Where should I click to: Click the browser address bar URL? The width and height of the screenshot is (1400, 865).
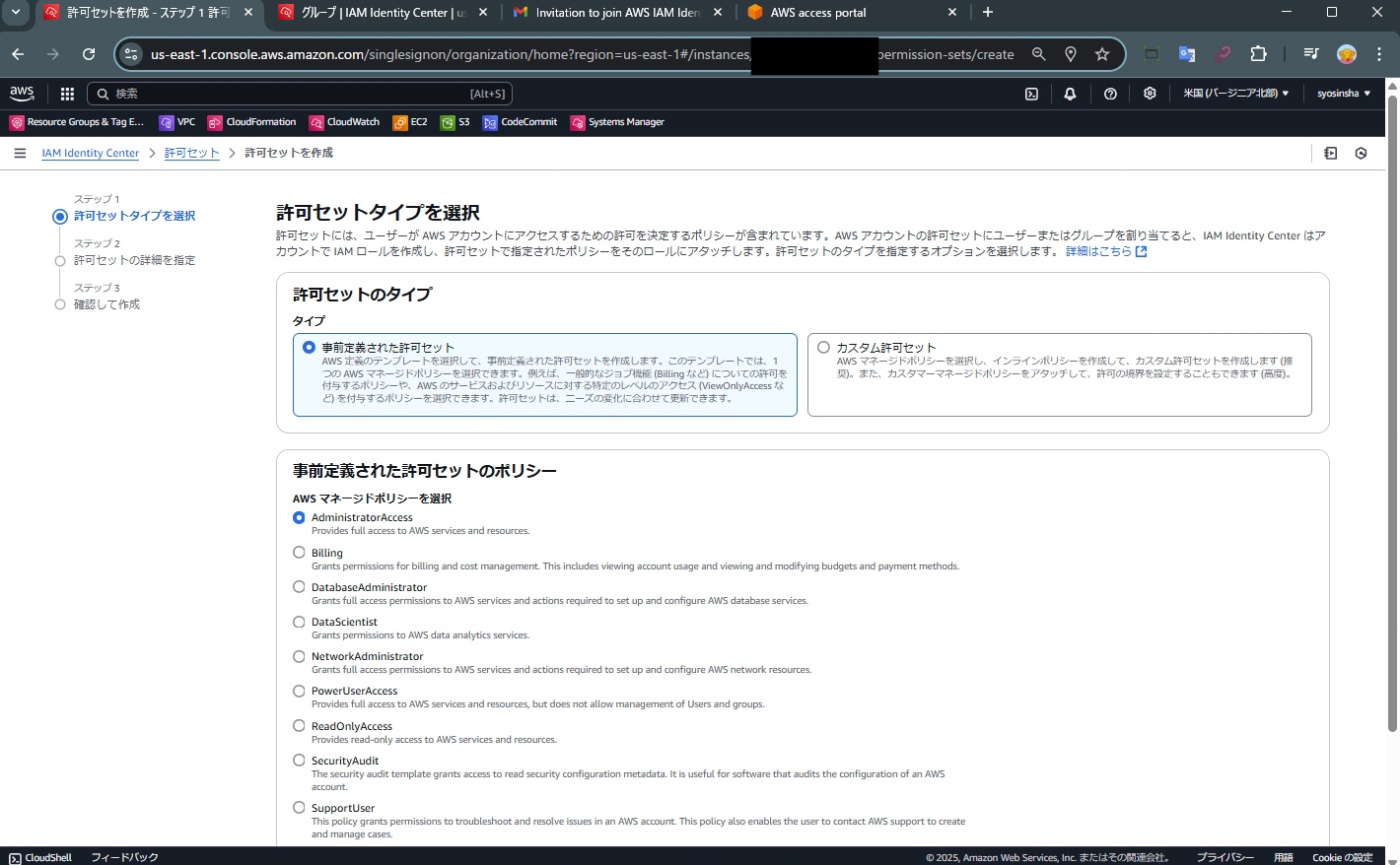[x=582, y=54]
